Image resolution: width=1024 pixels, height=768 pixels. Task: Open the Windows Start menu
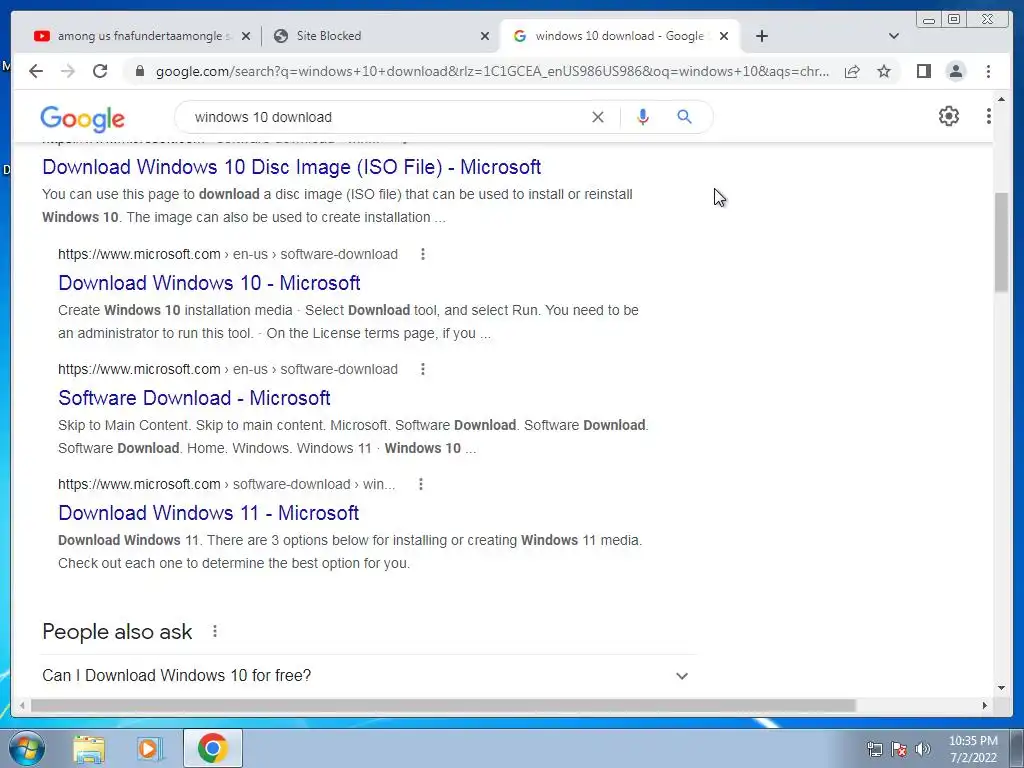pyautogui.click(x=27, y=748)
